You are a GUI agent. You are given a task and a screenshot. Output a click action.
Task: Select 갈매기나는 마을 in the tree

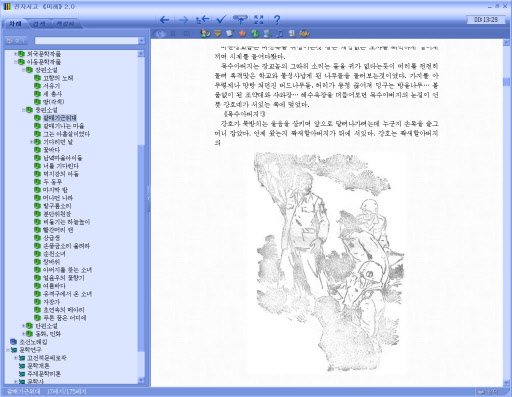tap(64, 126)
